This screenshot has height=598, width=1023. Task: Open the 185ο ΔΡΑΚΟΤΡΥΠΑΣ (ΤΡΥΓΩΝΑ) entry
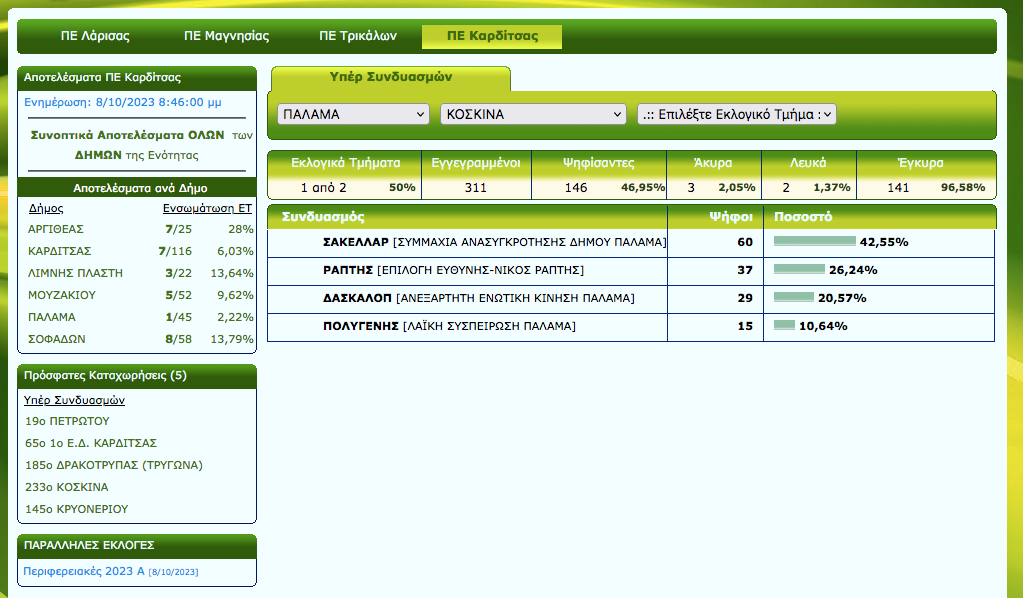coord(113,465)
